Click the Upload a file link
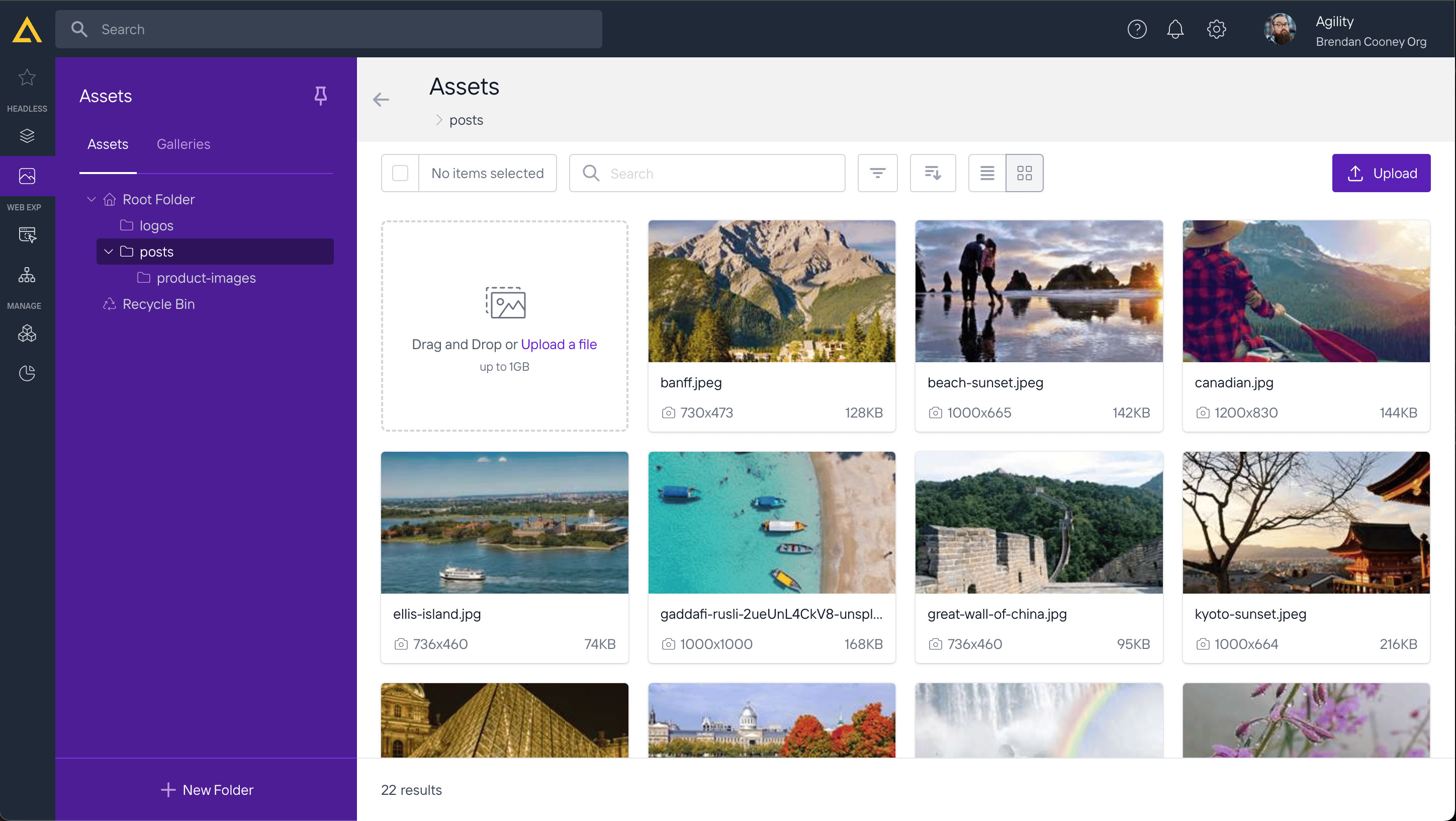Image resolution: width=1456 pixels, height=821 pixels. [559, 344]
